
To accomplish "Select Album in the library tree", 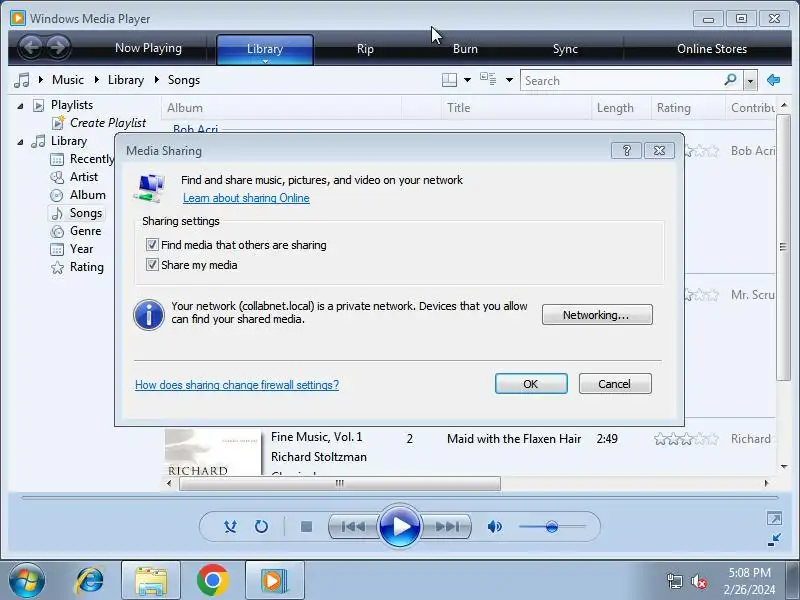I will pyautogui.click(x=88, y=195).
